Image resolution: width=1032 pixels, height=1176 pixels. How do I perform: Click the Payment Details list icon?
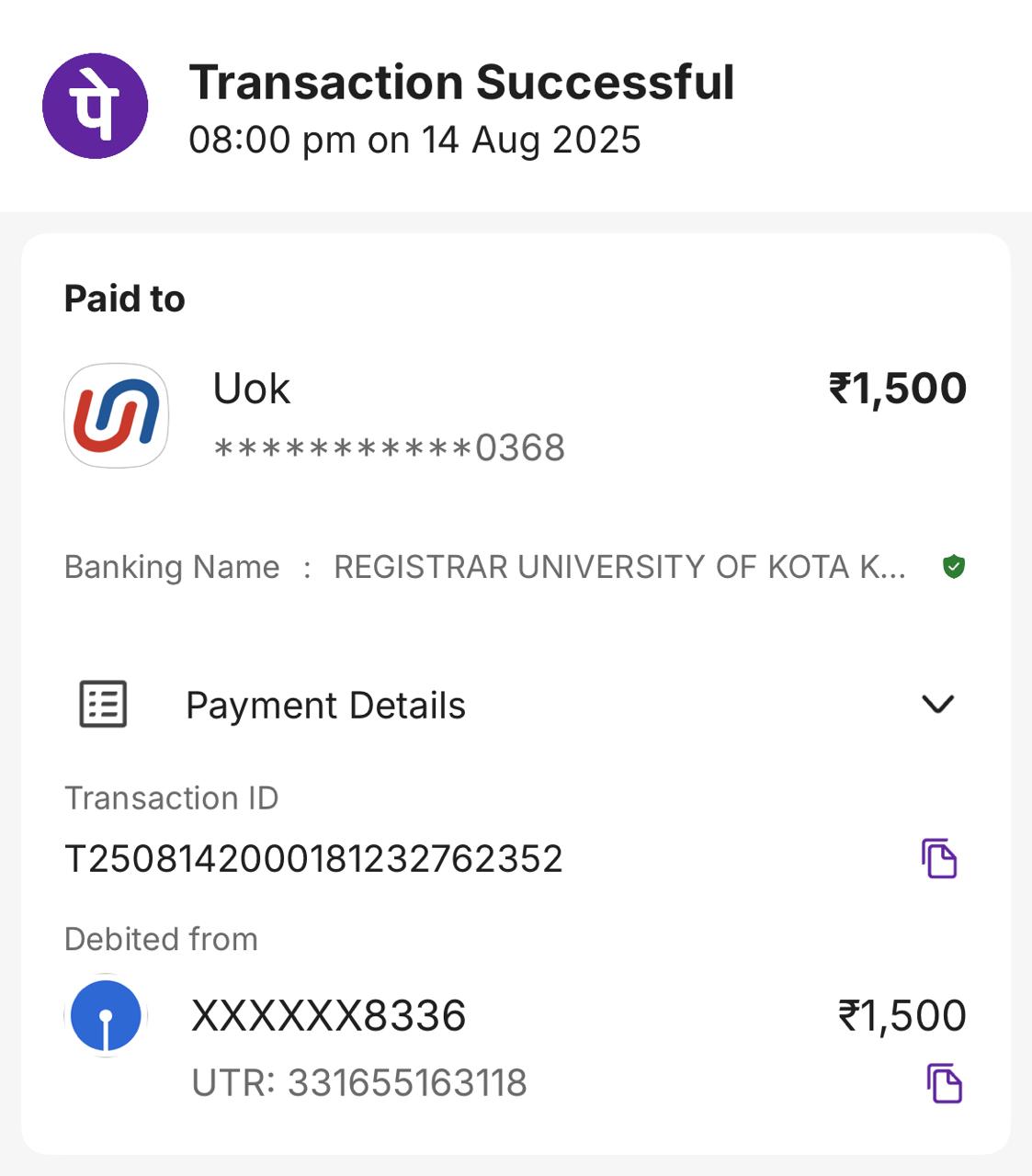pyautogui.click(x=103, y=705)
